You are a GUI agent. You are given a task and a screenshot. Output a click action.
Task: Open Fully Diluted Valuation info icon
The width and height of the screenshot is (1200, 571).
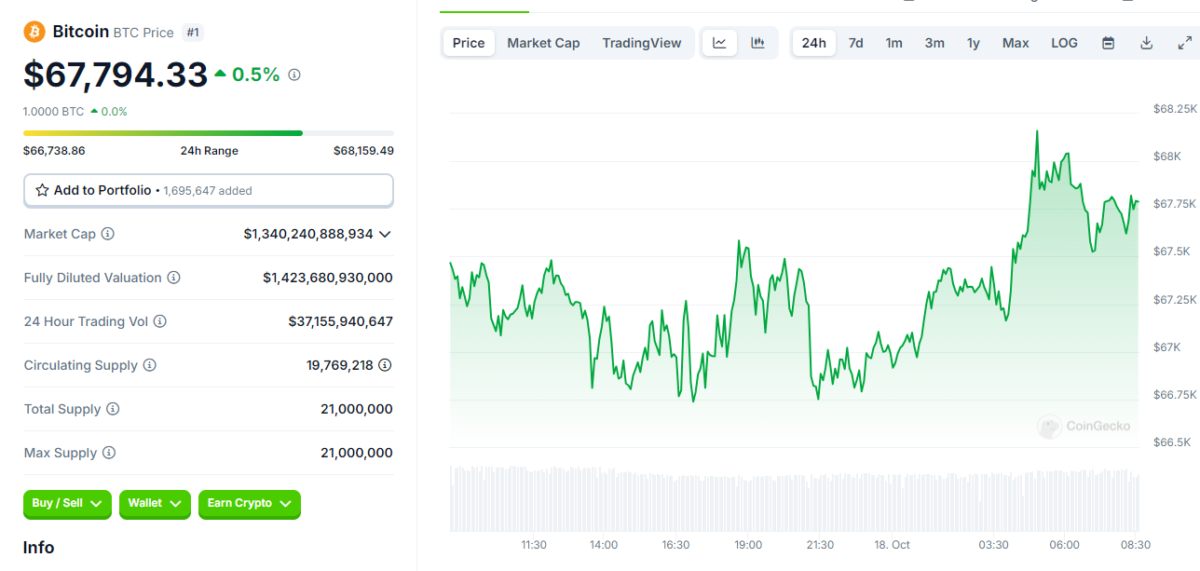(x=174, y=278)
